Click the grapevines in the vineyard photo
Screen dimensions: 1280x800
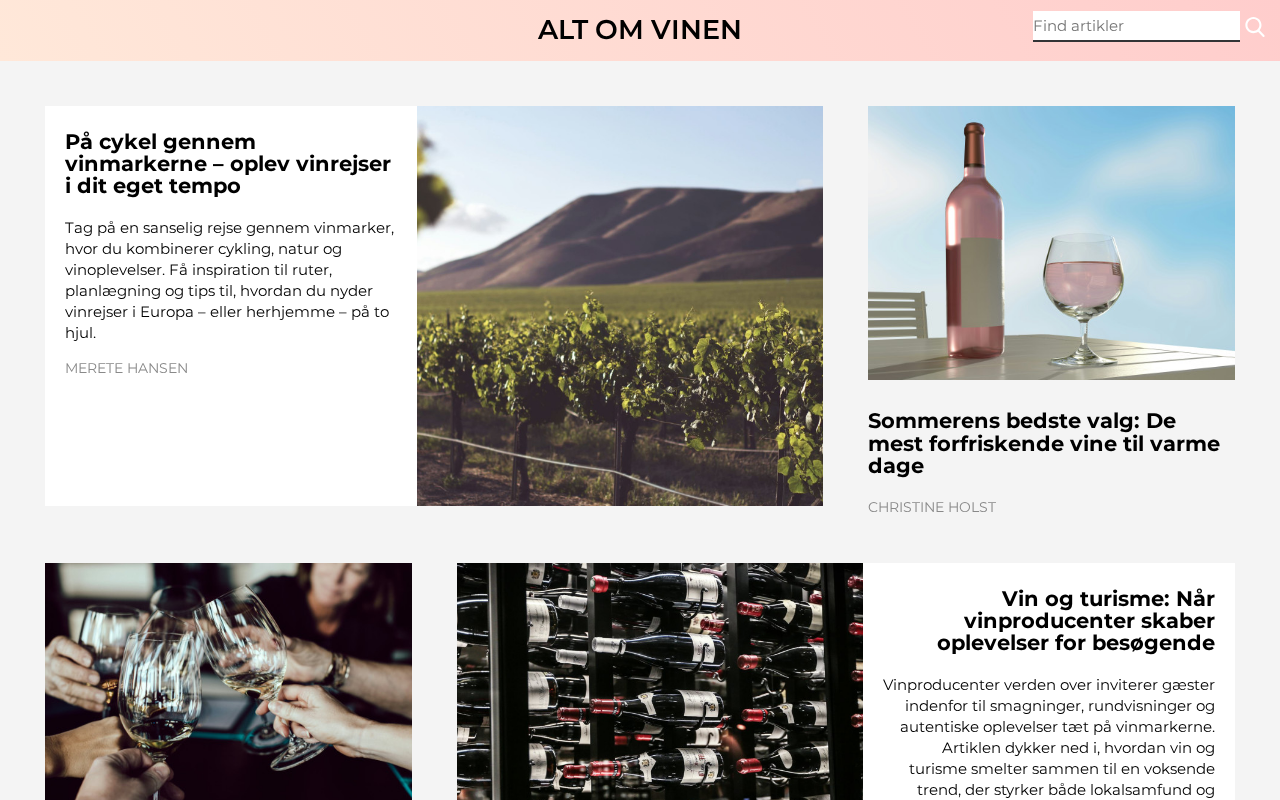(620, 400)
